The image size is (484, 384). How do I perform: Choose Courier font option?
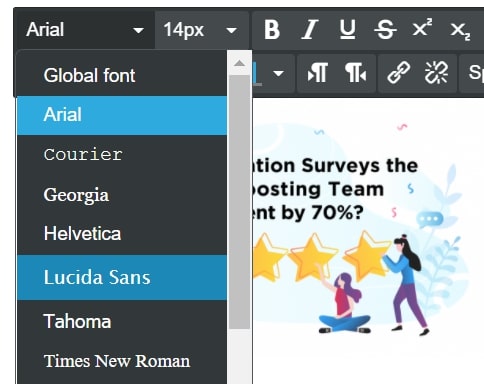(x=122, y=155)
